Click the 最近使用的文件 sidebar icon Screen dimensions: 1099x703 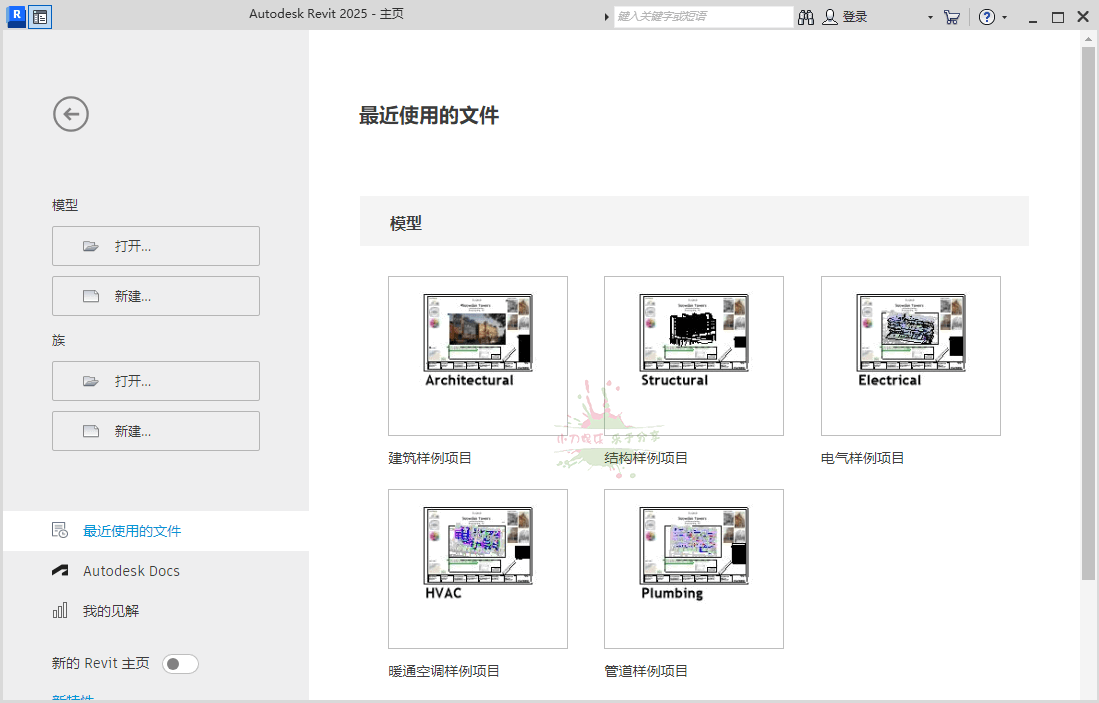coord(62,530)
